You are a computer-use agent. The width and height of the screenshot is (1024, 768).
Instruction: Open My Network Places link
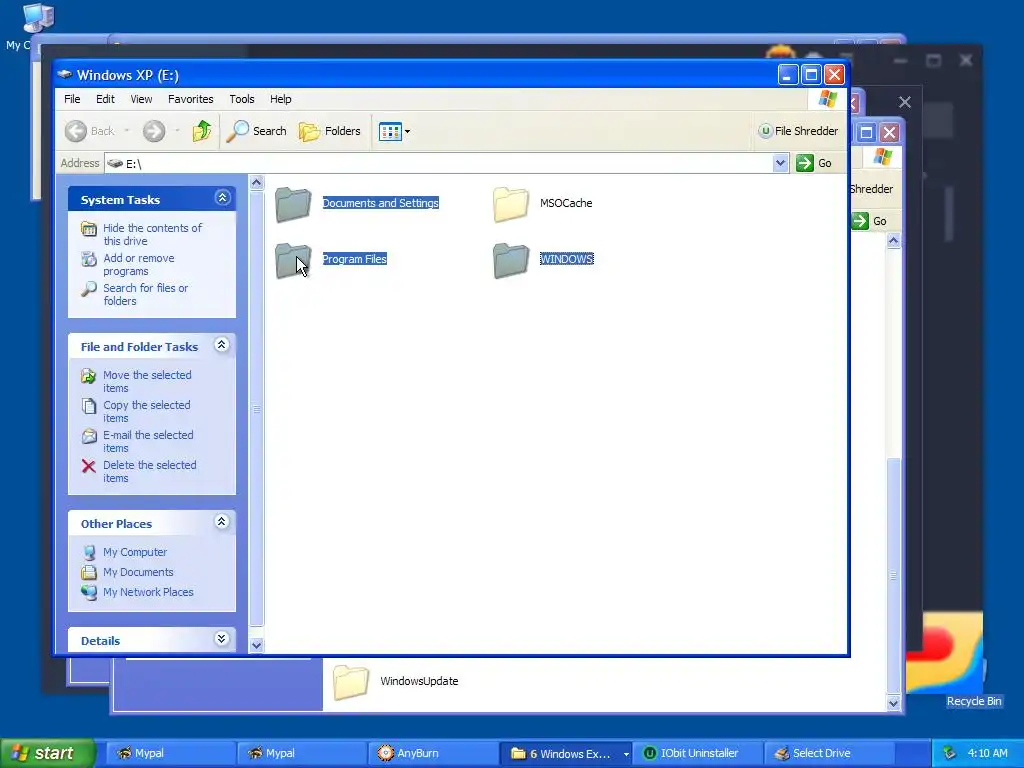pos(148,592)
